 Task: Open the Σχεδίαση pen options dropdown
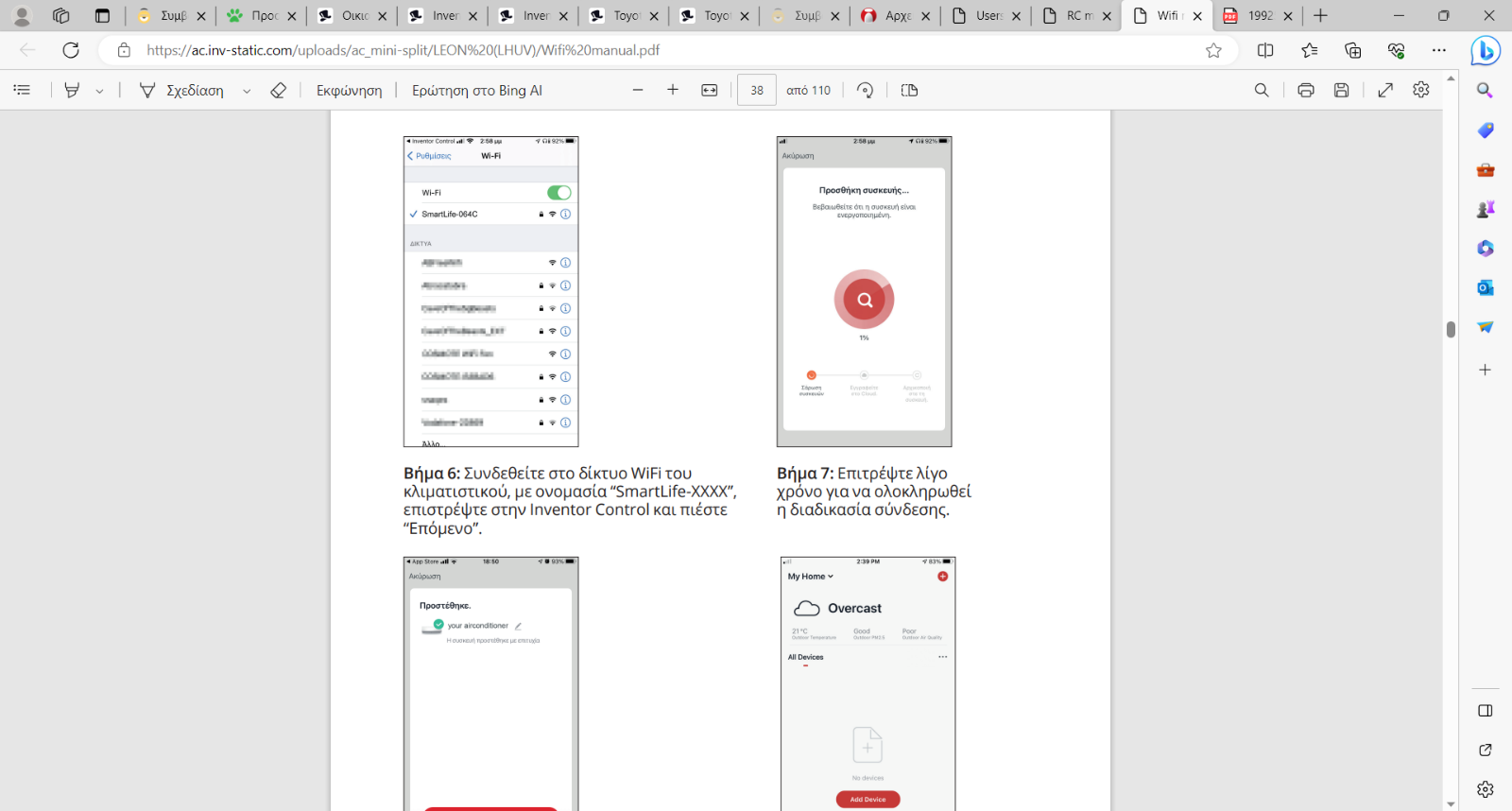click(247, 91)
